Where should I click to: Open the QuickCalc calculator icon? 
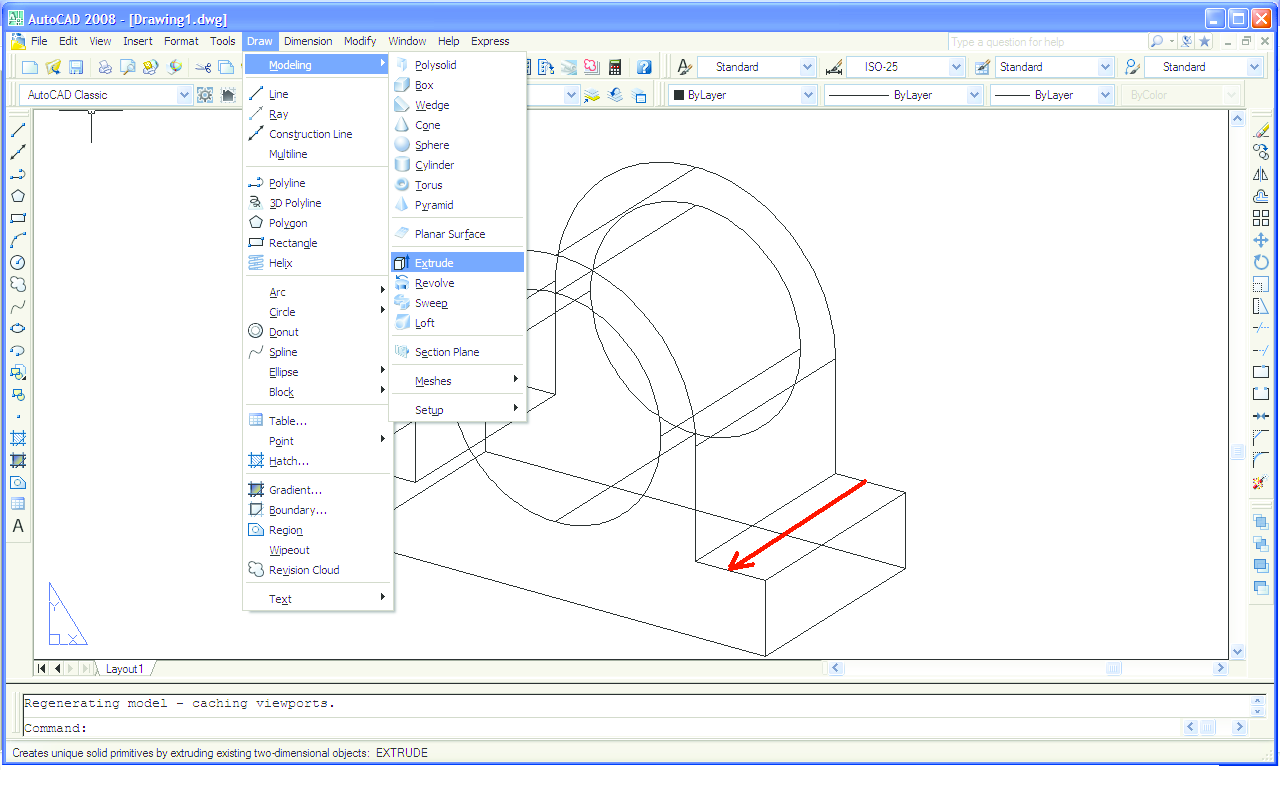pyautogui.click(x=615, y=67)
